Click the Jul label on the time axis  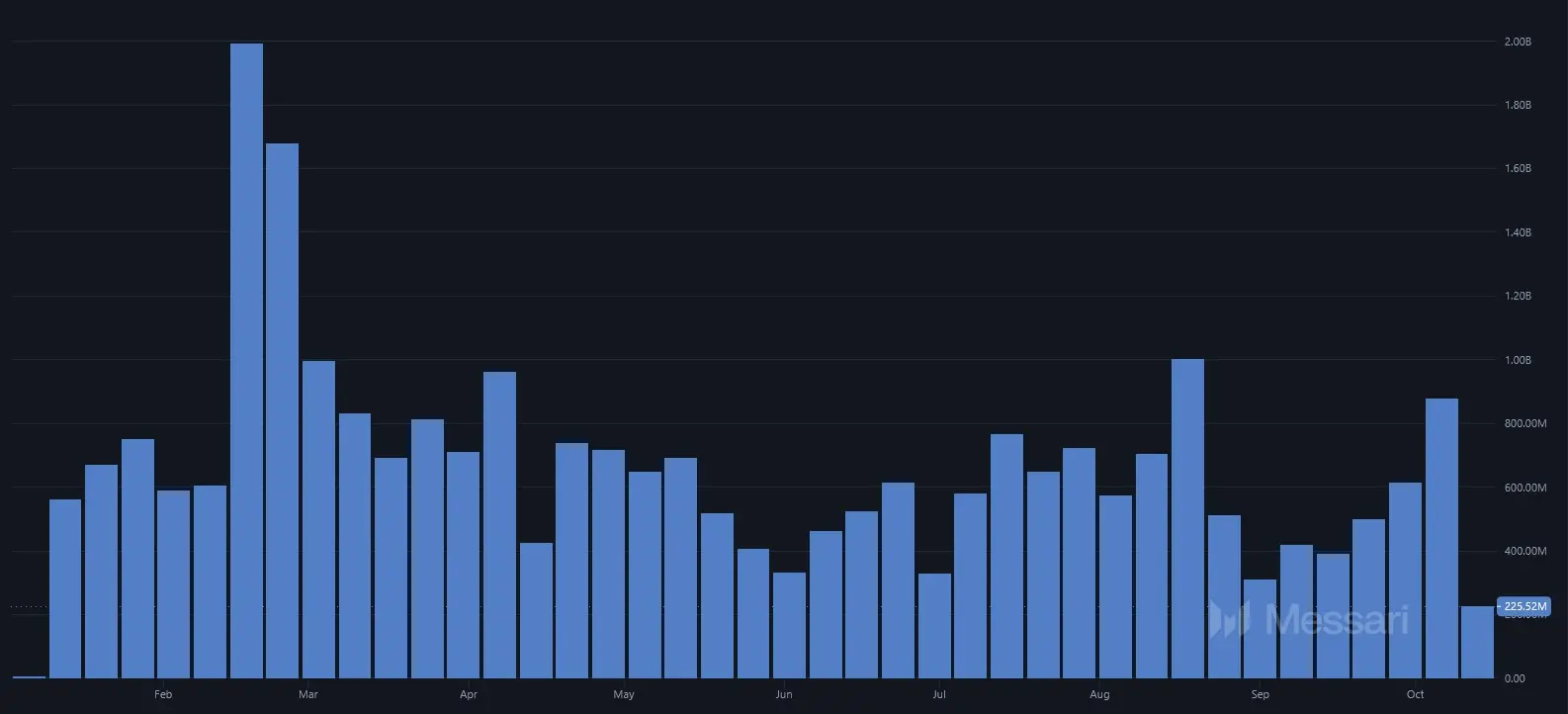point(939,694)
